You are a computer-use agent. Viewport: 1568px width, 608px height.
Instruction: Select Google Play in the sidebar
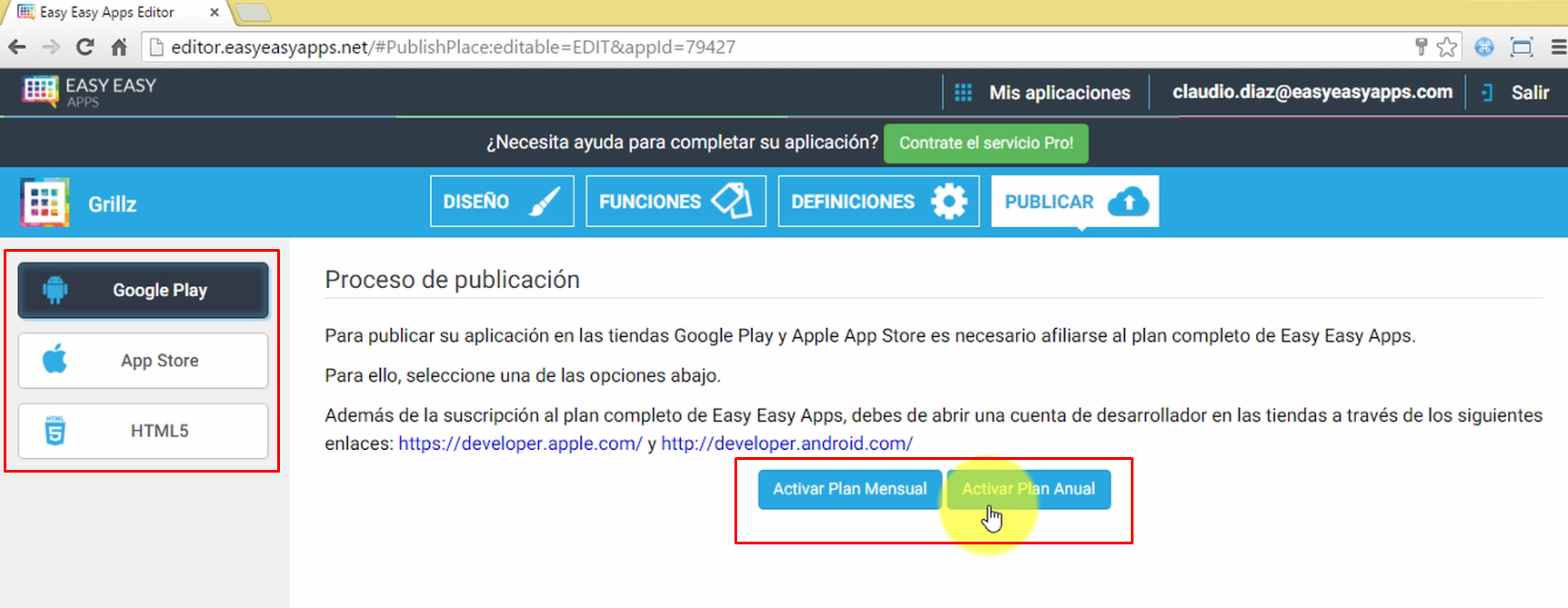[143, 290]
